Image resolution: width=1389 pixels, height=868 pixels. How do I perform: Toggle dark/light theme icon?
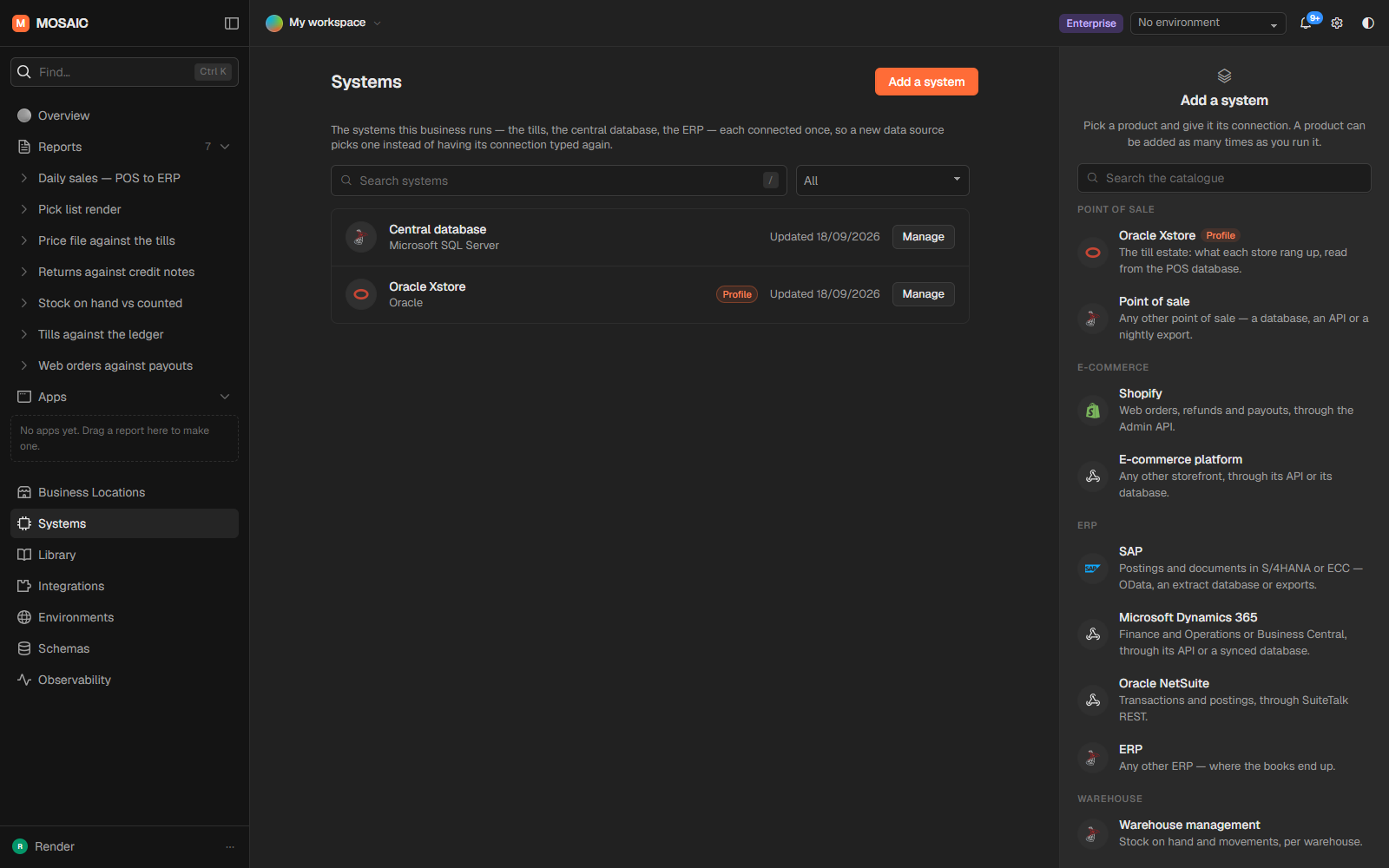click(1368, 23)
